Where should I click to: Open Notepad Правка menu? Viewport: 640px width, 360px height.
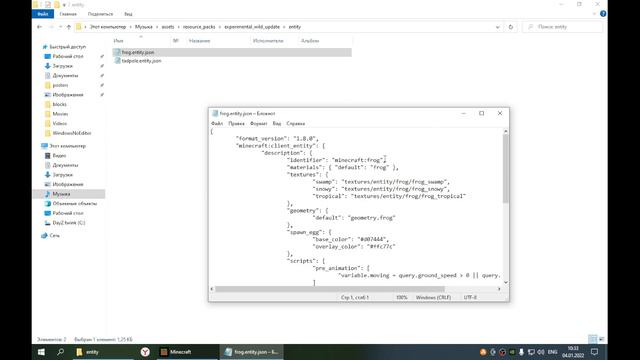pos(236,123)
